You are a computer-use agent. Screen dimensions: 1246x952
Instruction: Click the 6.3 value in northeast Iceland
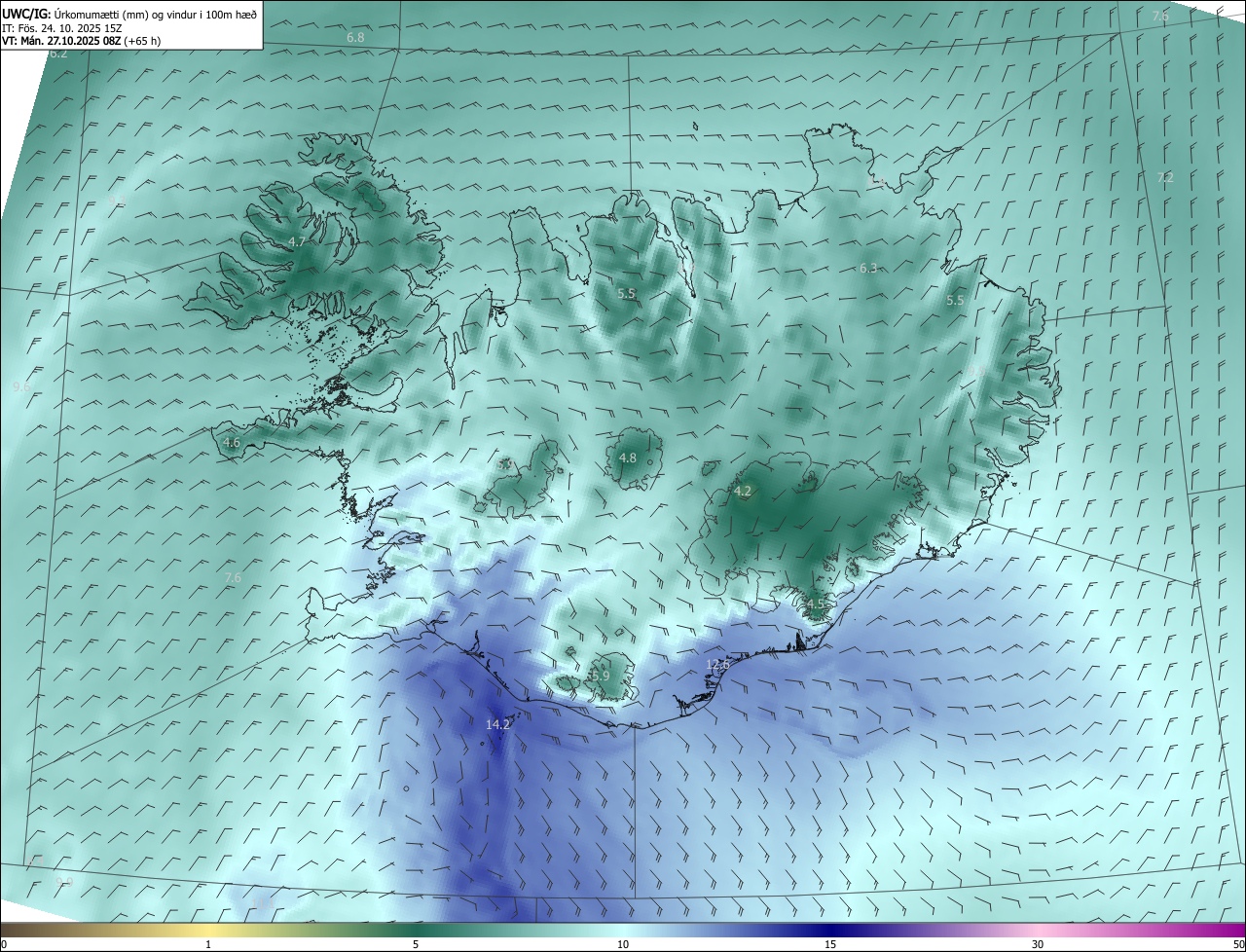[x=868, y=268]
